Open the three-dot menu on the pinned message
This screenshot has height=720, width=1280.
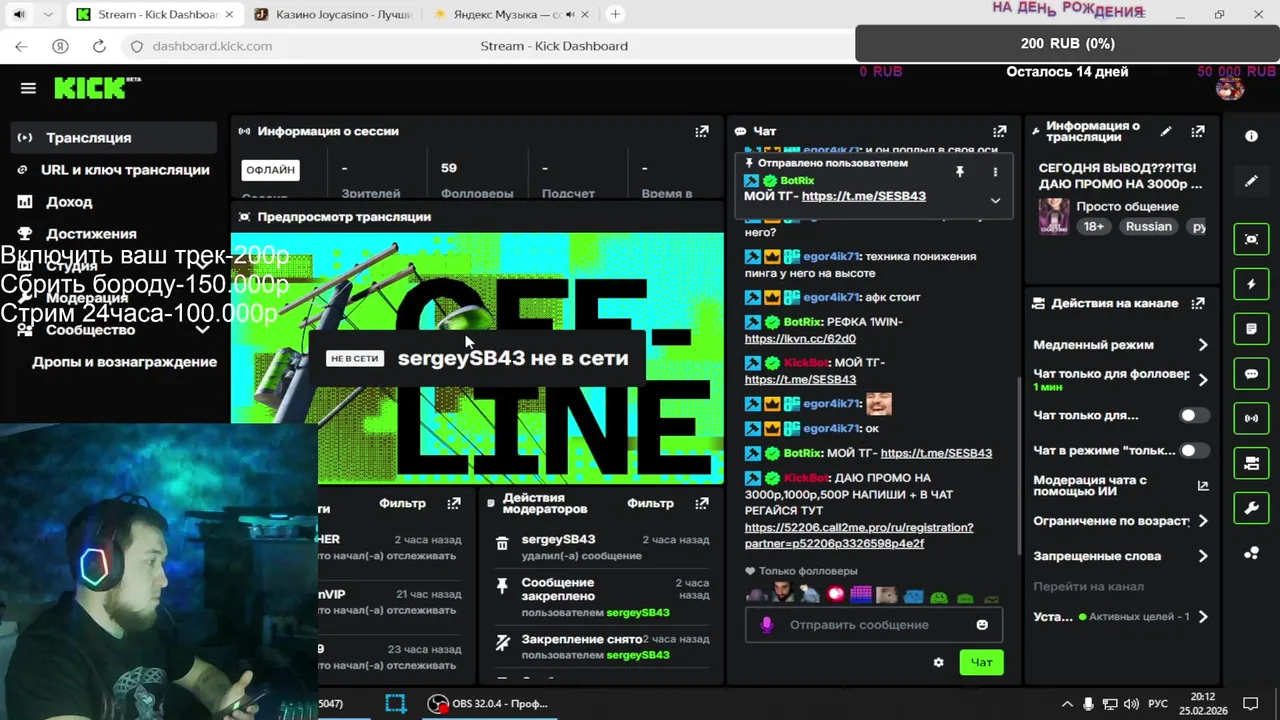point(995,172)
